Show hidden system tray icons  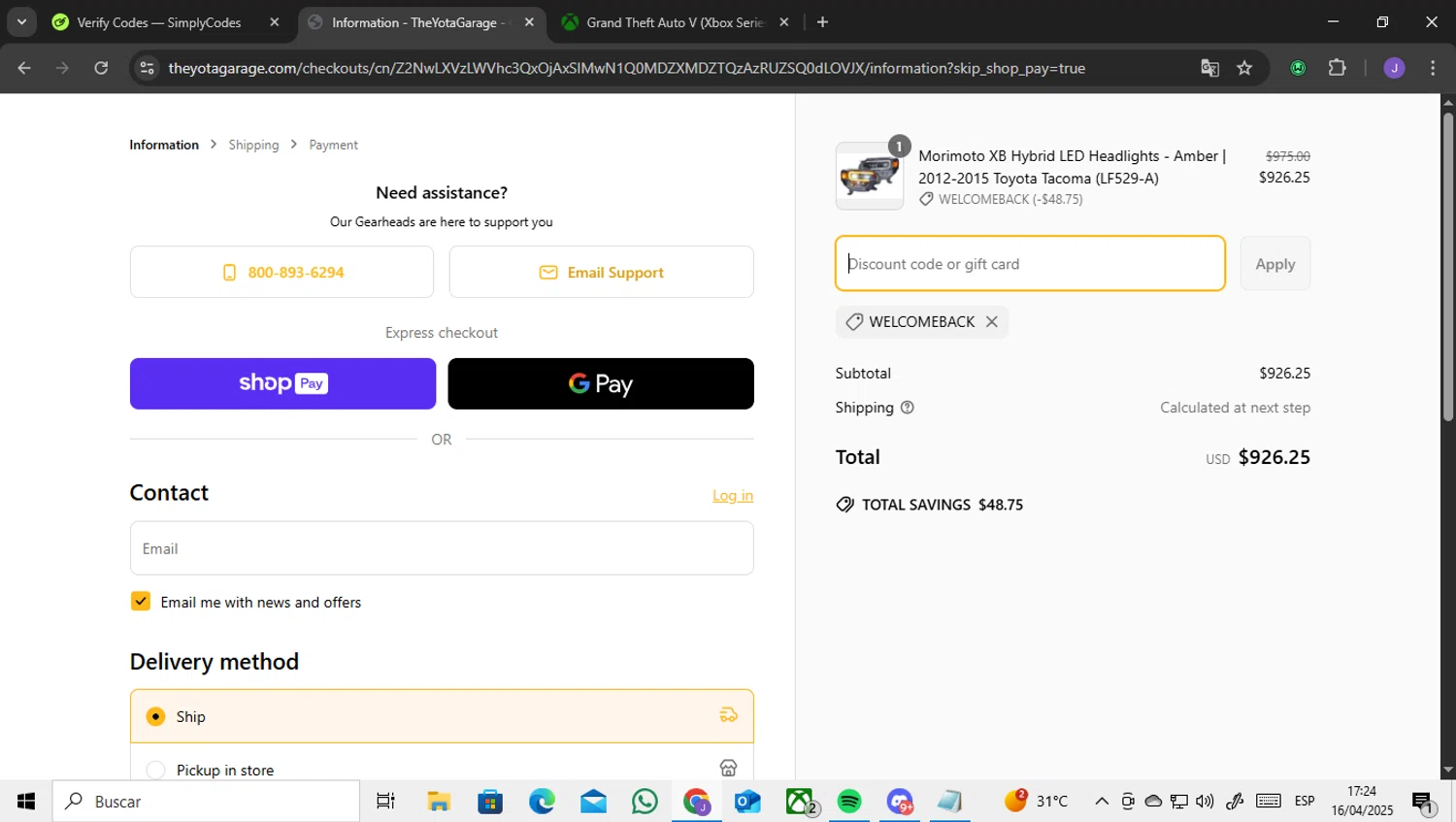(1101, 802)
